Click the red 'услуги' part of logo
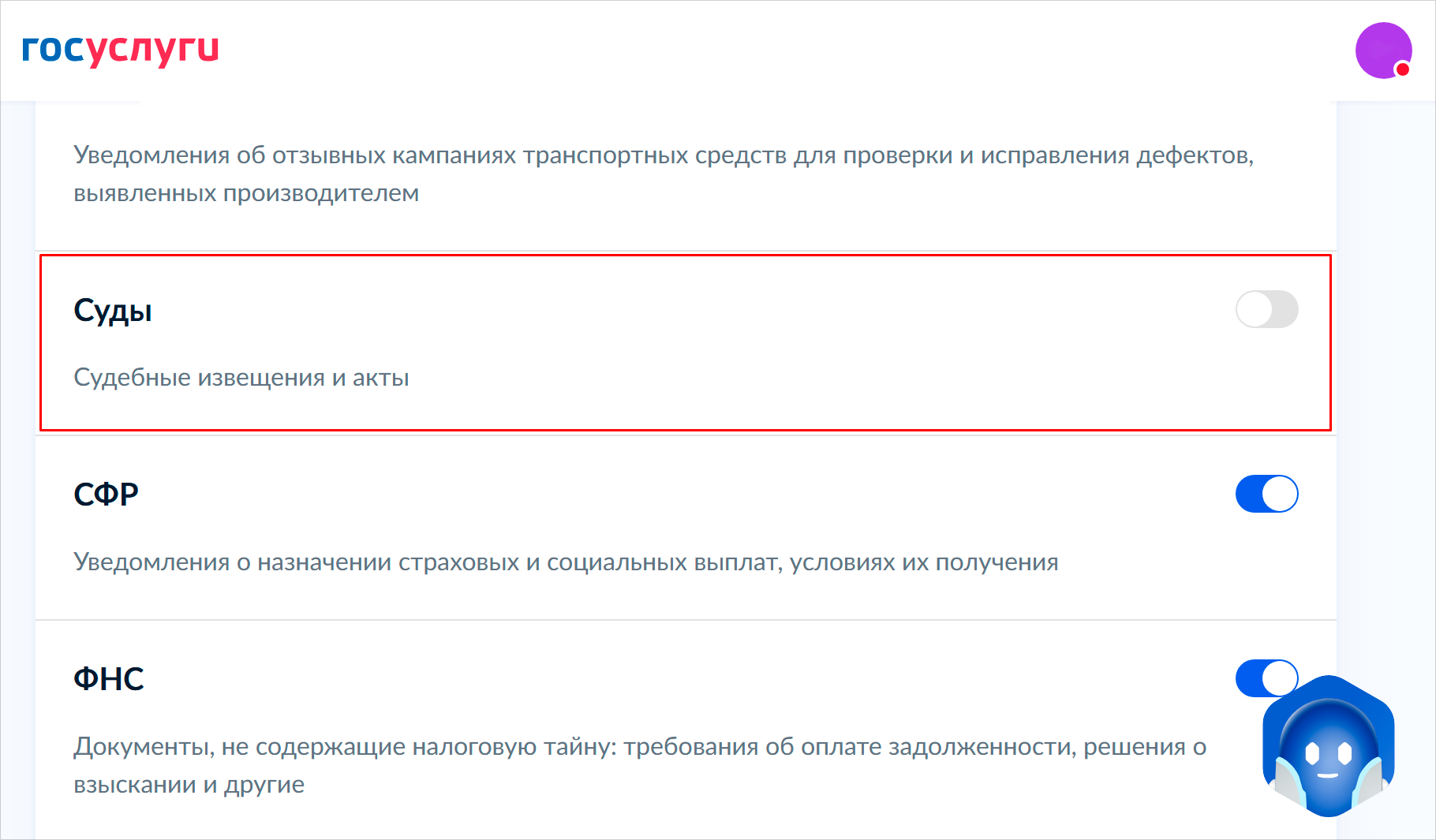The width and height of the screenshot is (1436, 840). click(151, 50)
